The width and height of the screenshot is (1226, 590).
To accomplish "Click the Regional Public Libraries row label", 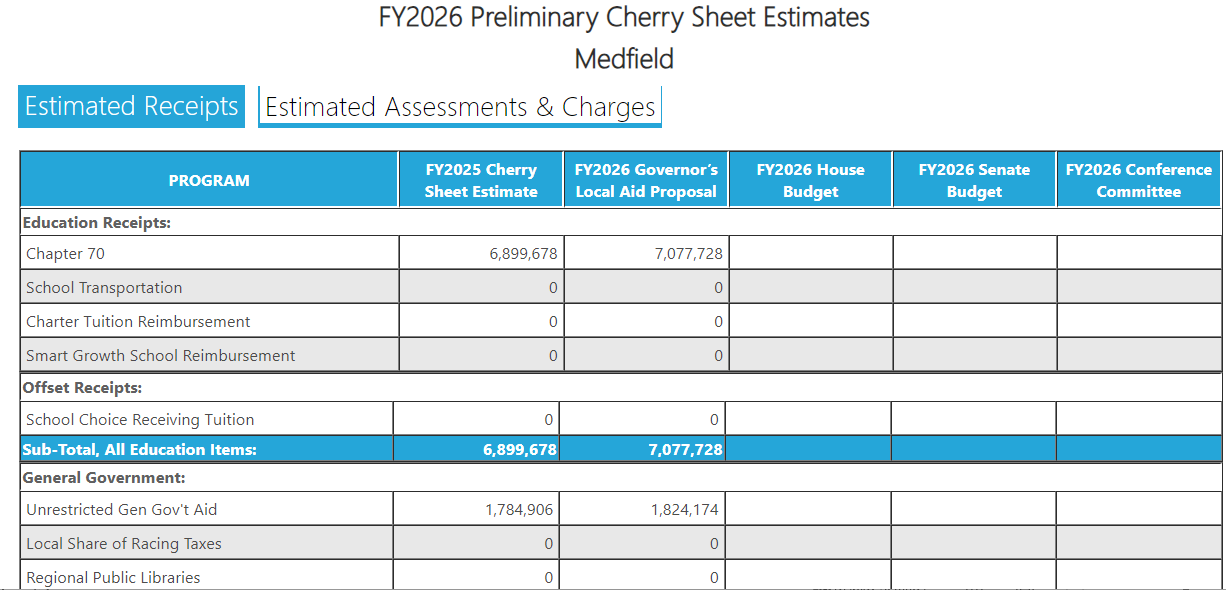I will [x=113, y=577].
